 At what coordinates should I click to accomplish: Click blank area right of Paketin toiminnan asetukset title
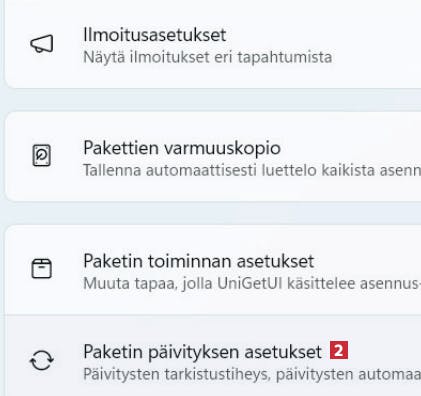click(367, 261)
